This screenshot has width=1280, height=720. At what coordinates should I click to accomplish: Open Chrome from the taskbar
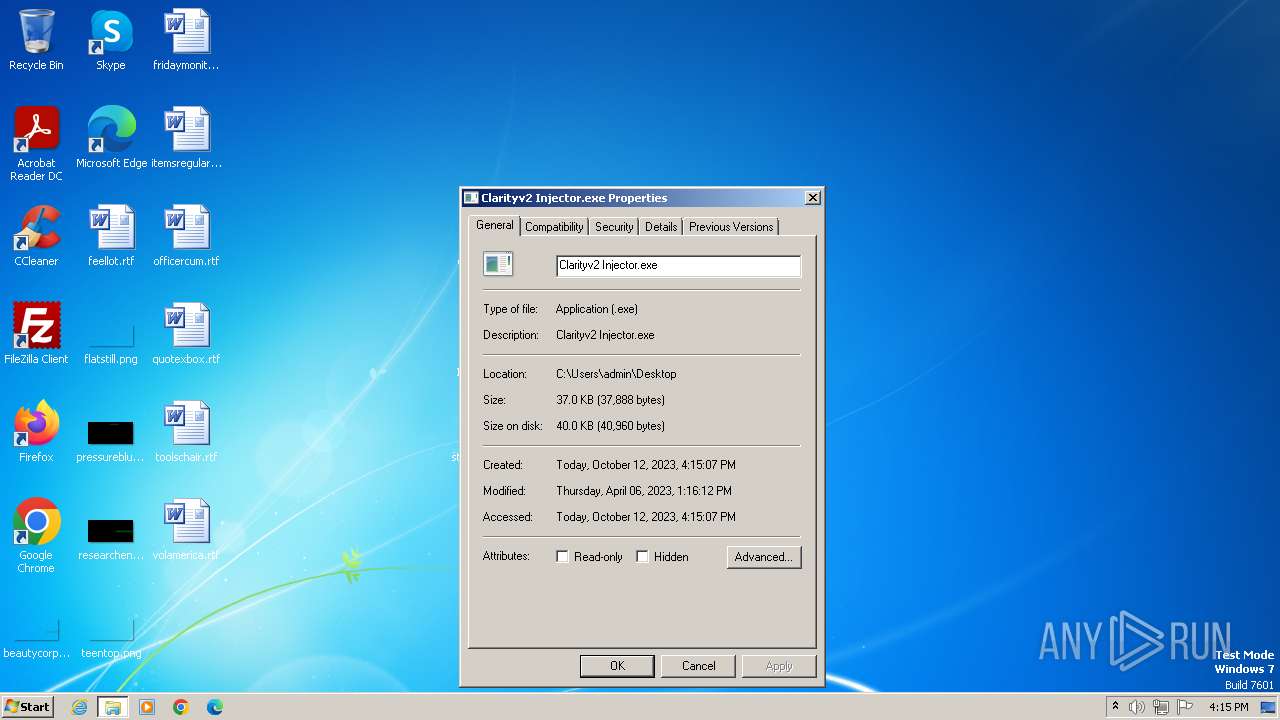tap(181, 707)
